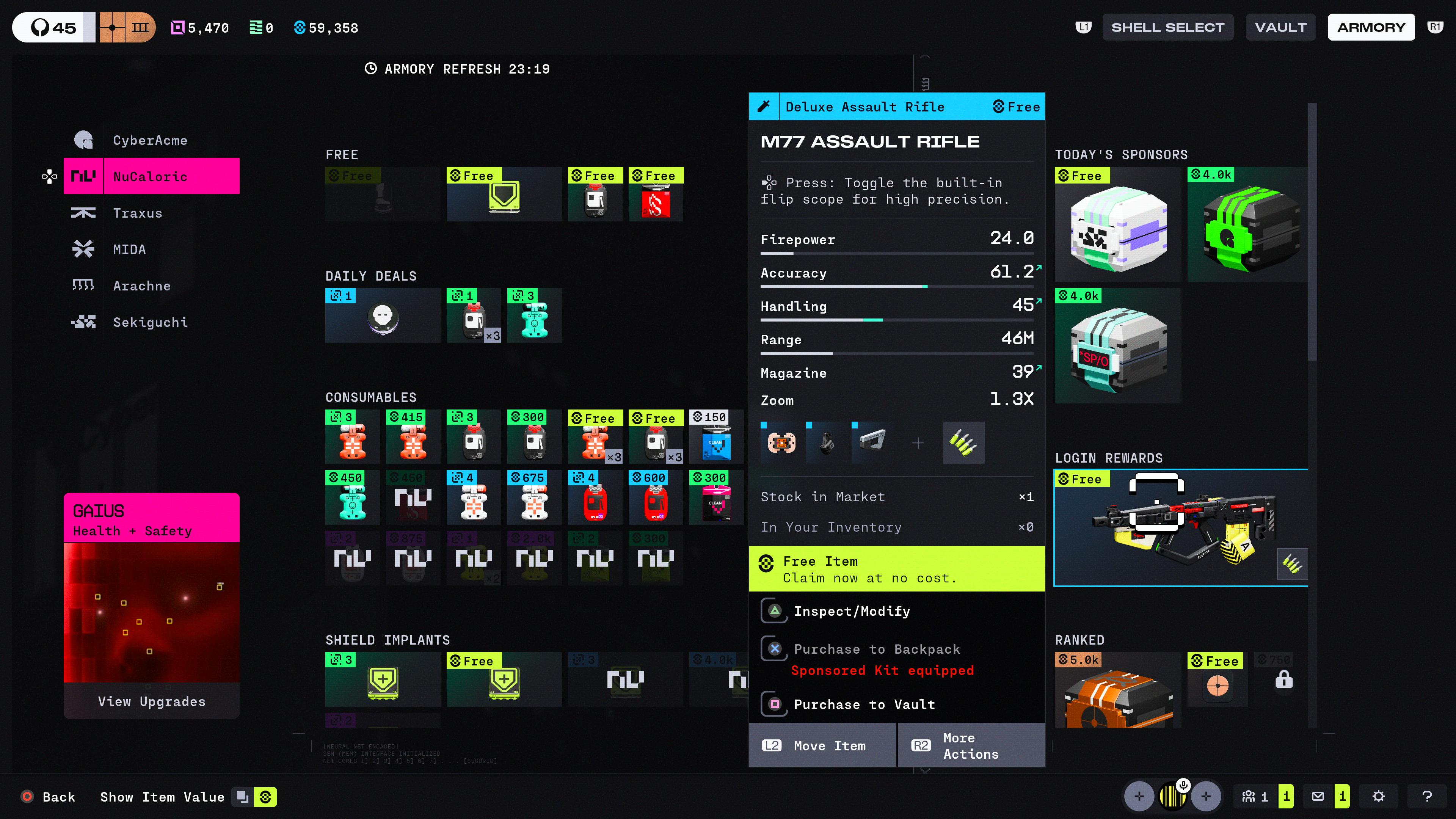
Task: Switch to the ARMORY tab
Action: 1371,27
